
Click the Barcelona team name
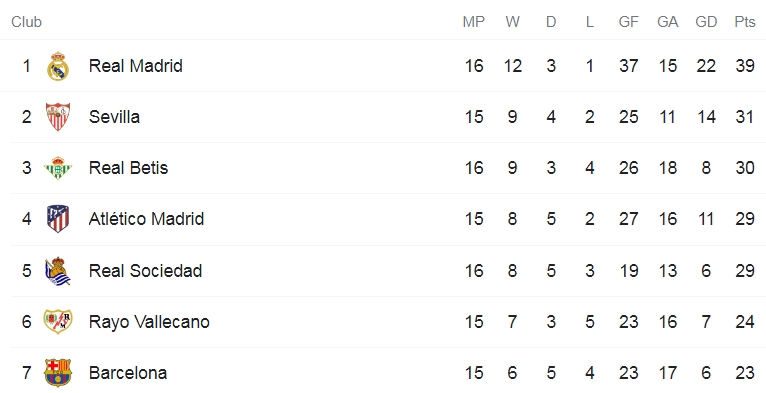[128, 372]
